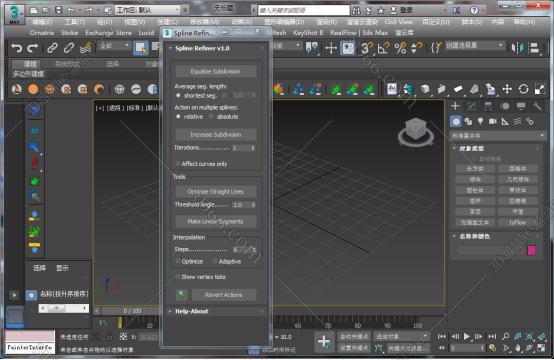
Task: Click the Redo arrow in main toolbar
Action: click(x=33, y=48)
